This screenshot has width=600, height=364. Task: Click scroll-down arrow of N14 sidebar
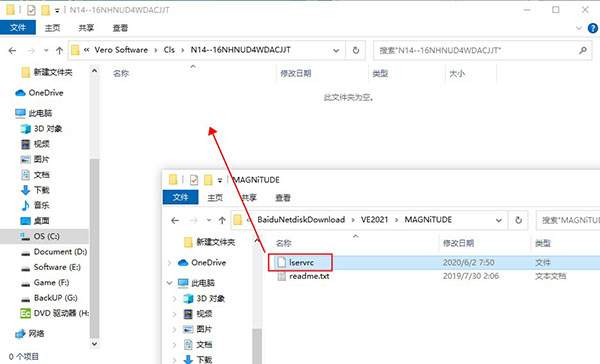coord(95,344)
